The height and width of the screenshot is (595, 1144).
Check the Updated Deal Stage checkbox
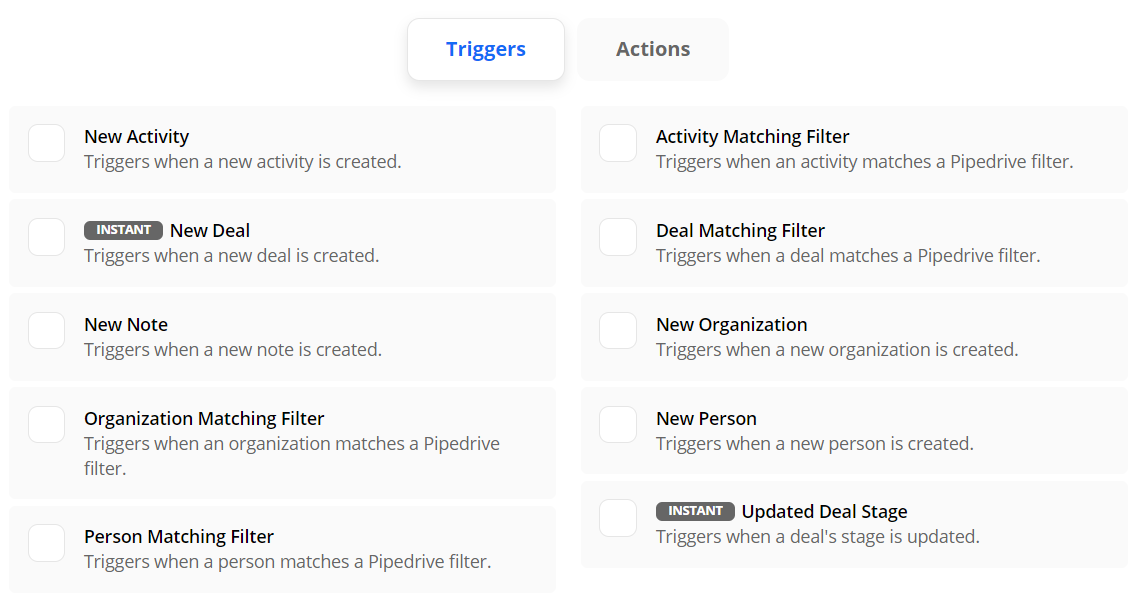[618, 518]
